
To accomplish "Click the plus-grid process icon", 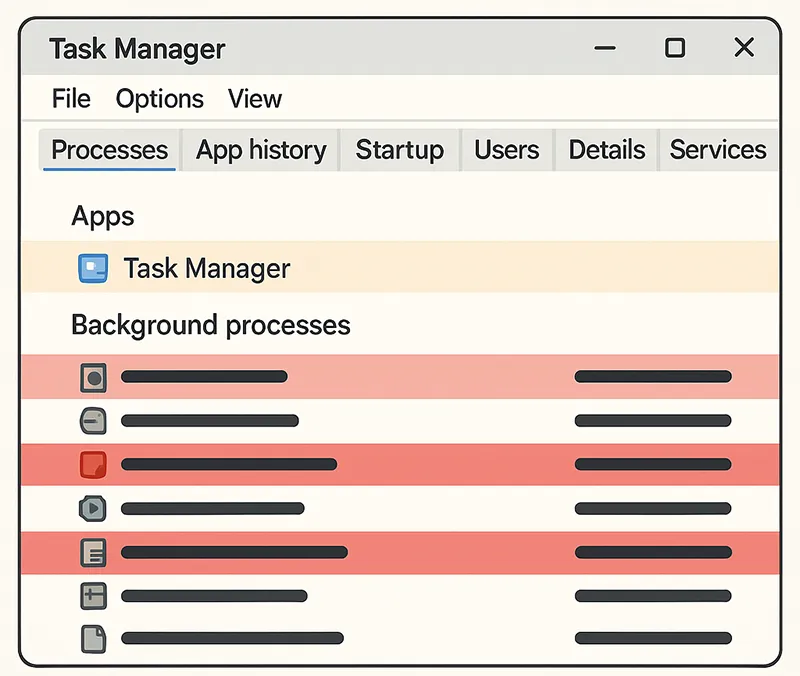I will 94,596.
